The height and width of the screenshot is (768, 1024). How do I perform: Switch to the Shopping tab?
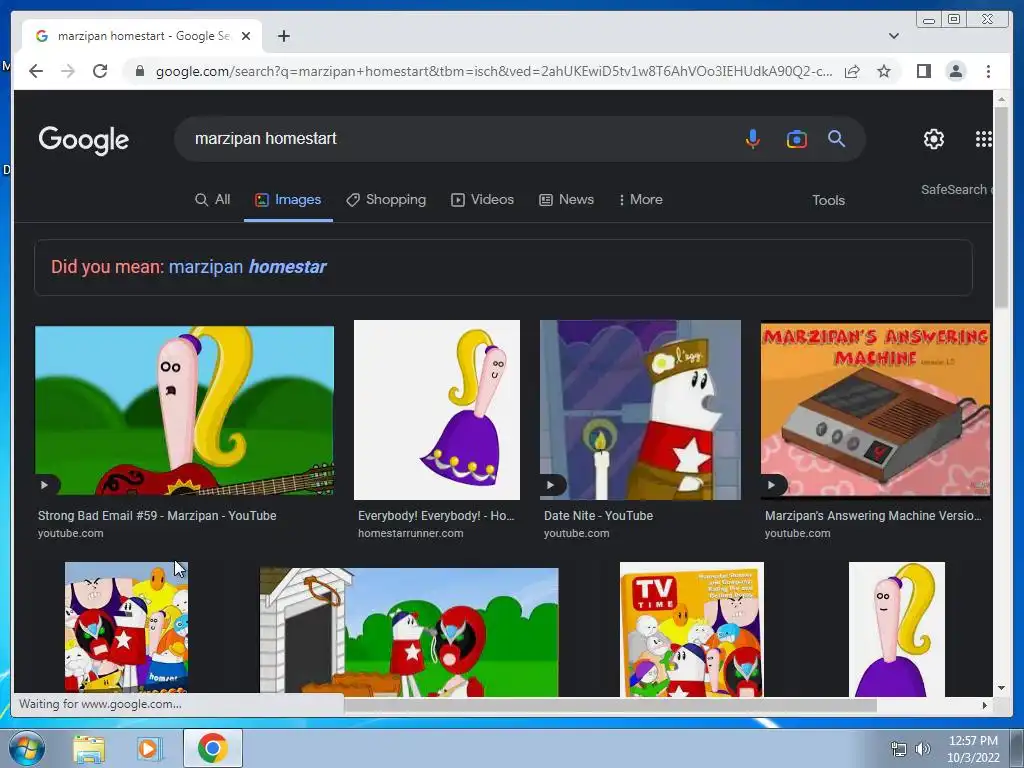click(386, 200)
